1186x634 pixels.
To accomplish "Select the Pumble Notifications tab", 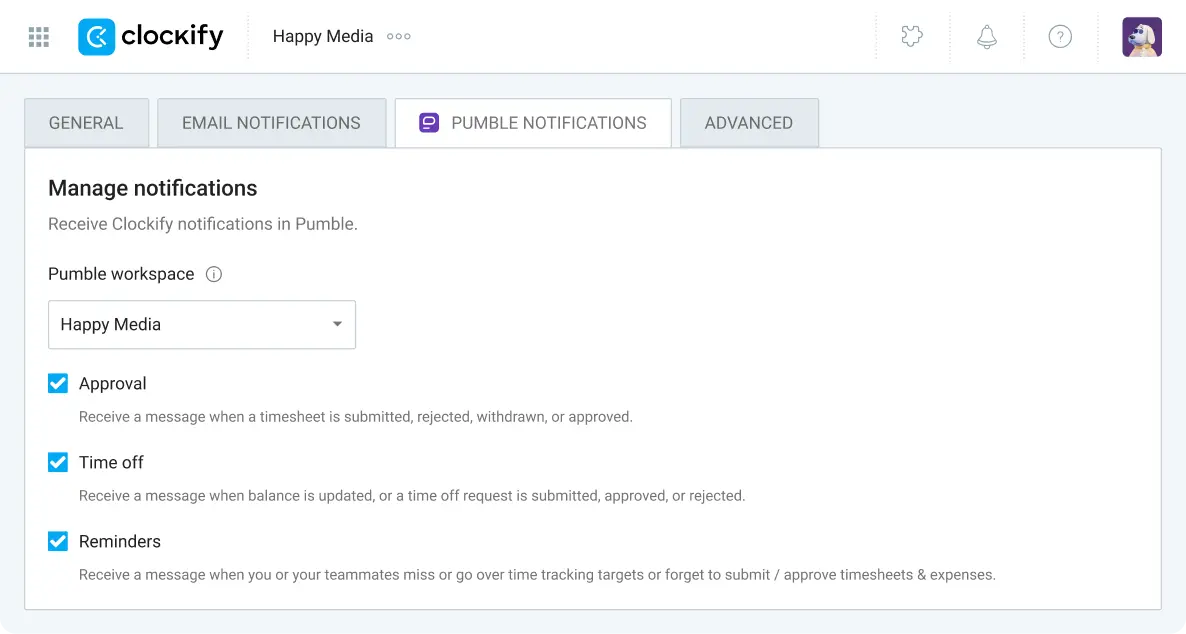I will (533, 123).
